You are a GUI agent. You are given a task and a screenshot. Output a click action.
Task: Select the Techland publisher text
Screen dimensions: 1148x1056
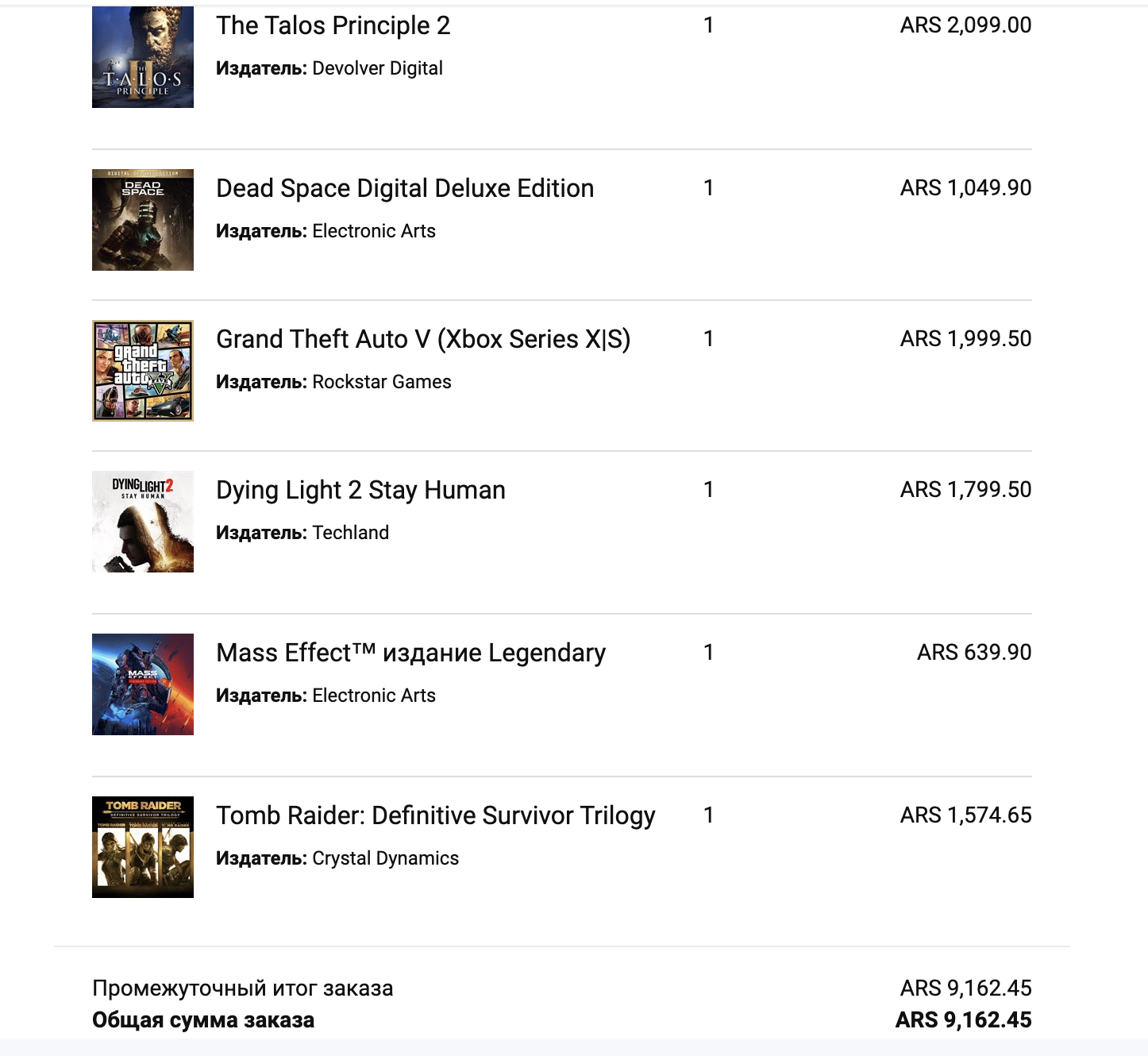[350, 533]
